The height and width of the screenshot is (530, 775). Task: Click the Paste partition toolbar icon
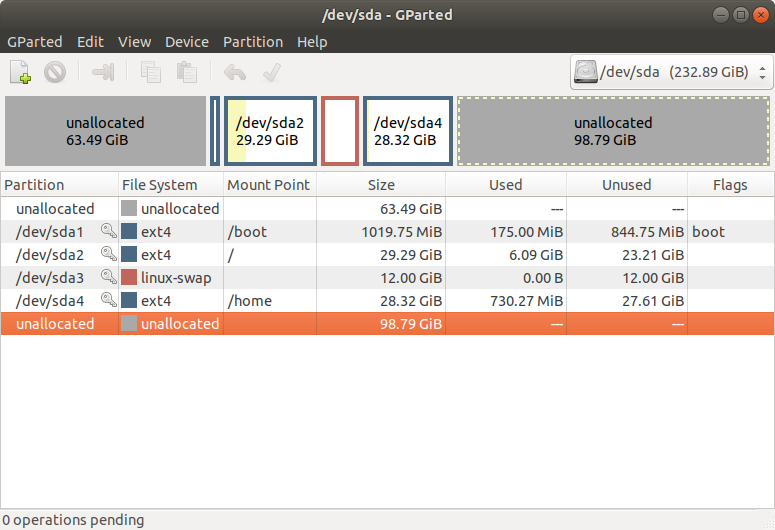187,72
